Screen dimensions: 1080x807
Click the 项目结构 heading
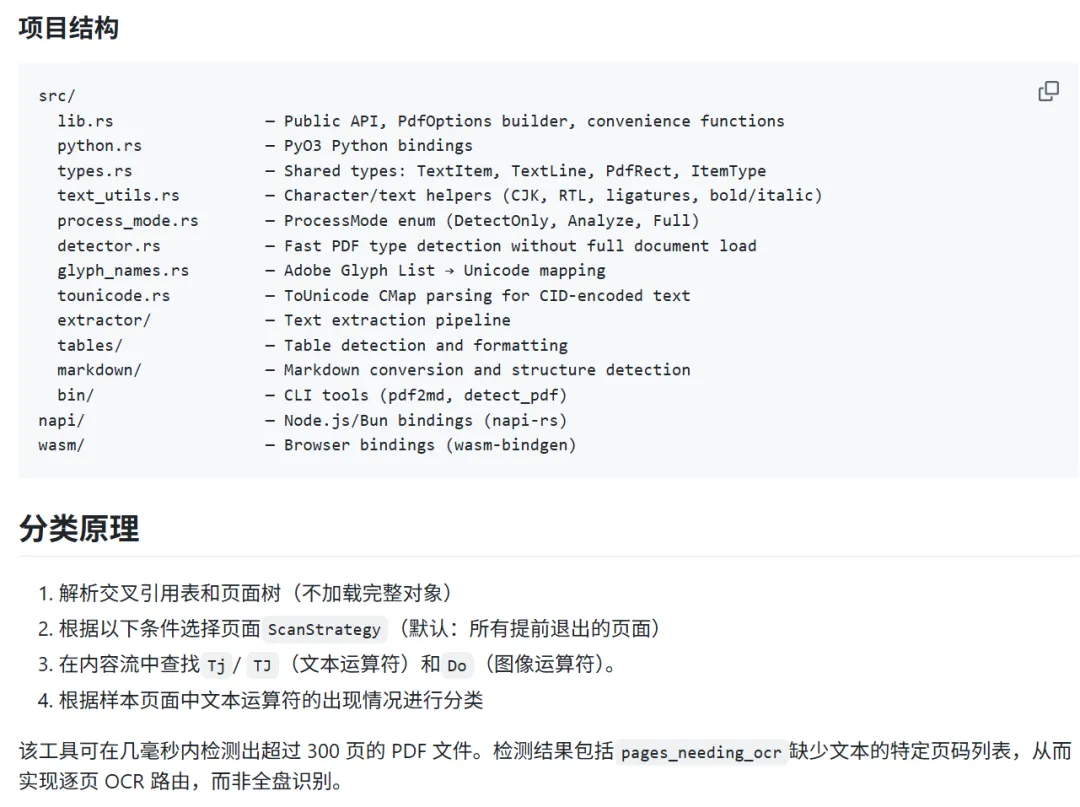point(68,28)
